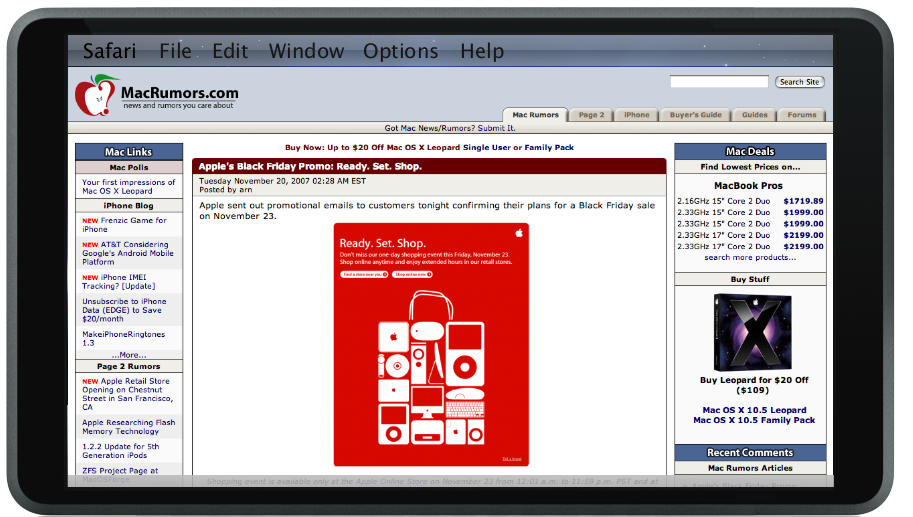Open Your first impressions of Leopard poll
The width and height of the screenshot is (913, 517).
pos(128,186)
